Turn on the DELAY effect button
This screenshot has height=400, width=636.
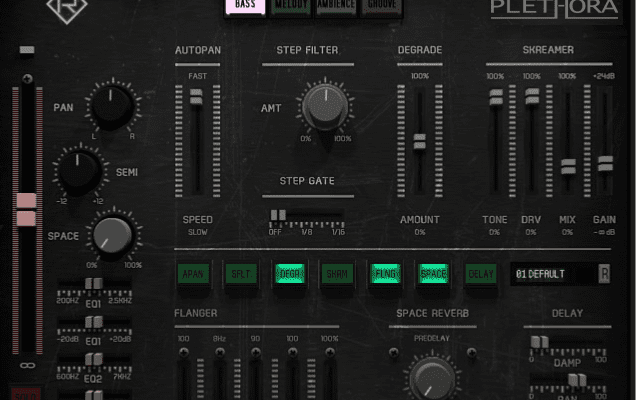coord(481,273)
